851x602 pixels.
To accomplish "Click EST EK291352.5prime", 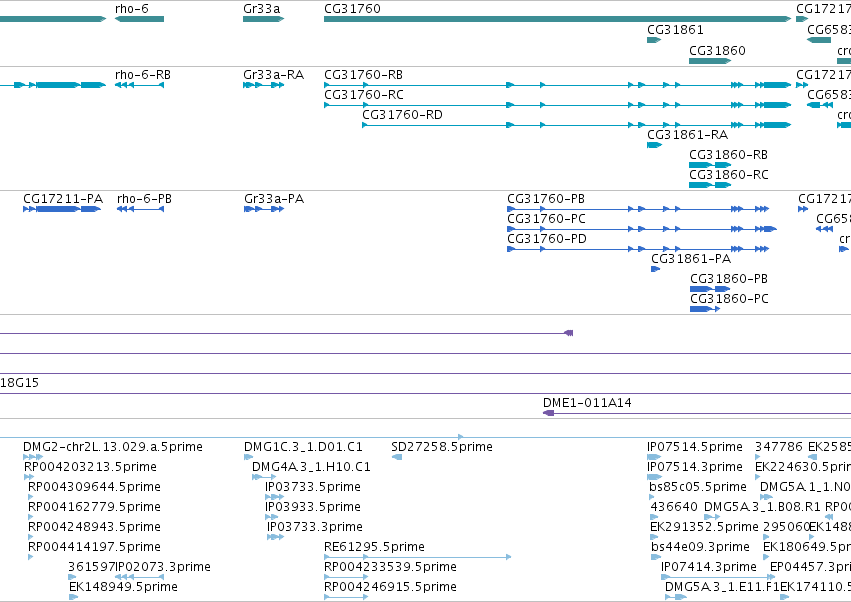I will pos(654,537).
